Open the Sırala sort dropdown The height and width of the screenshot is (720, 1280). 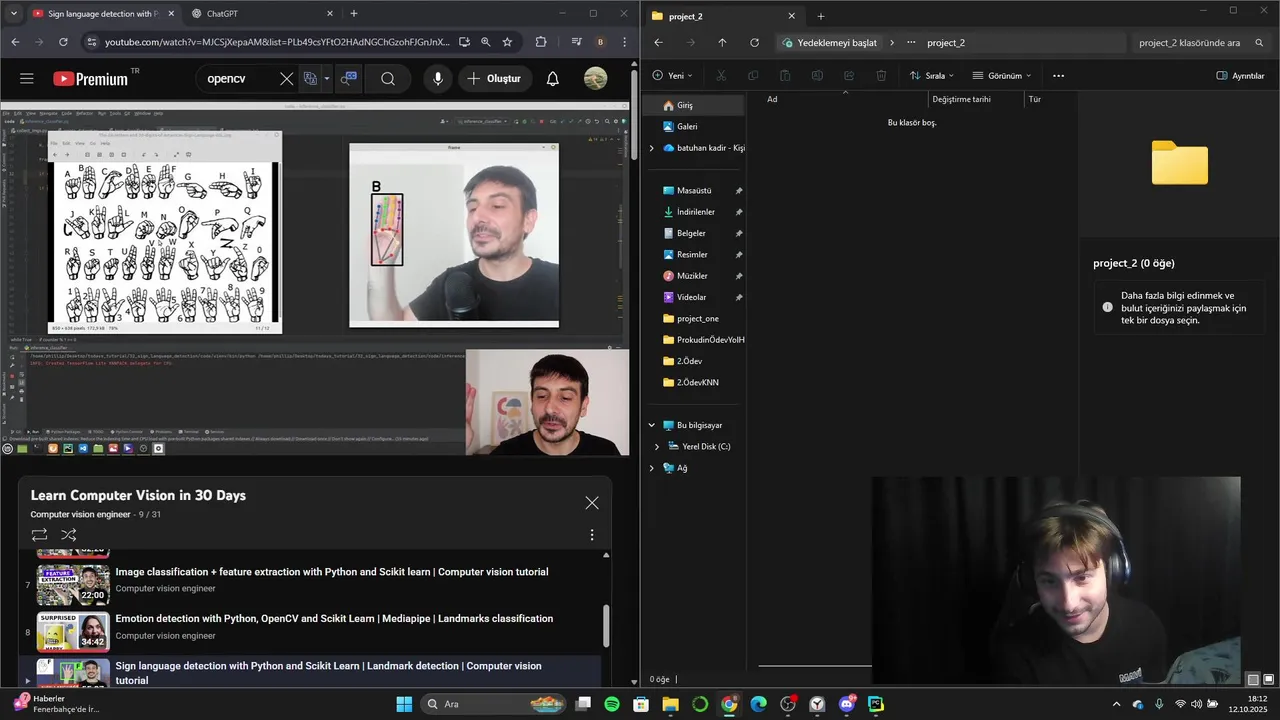coord(931,76)
